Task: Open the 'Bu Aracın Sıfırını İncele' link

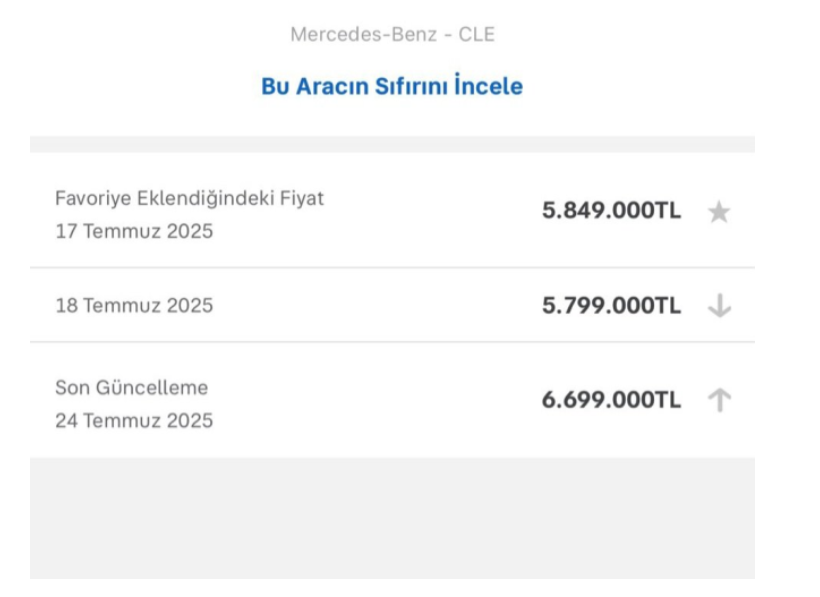Action: click(392, 86)
